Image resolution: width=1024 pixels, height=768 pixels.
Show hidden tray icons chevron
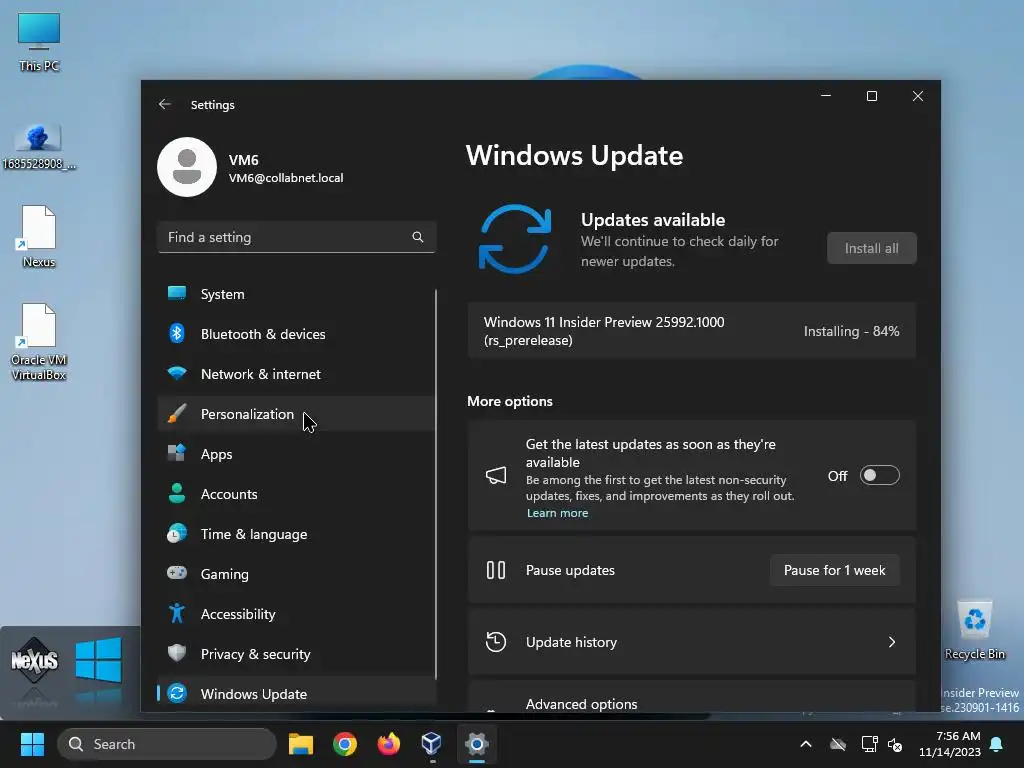pos(806,744)
